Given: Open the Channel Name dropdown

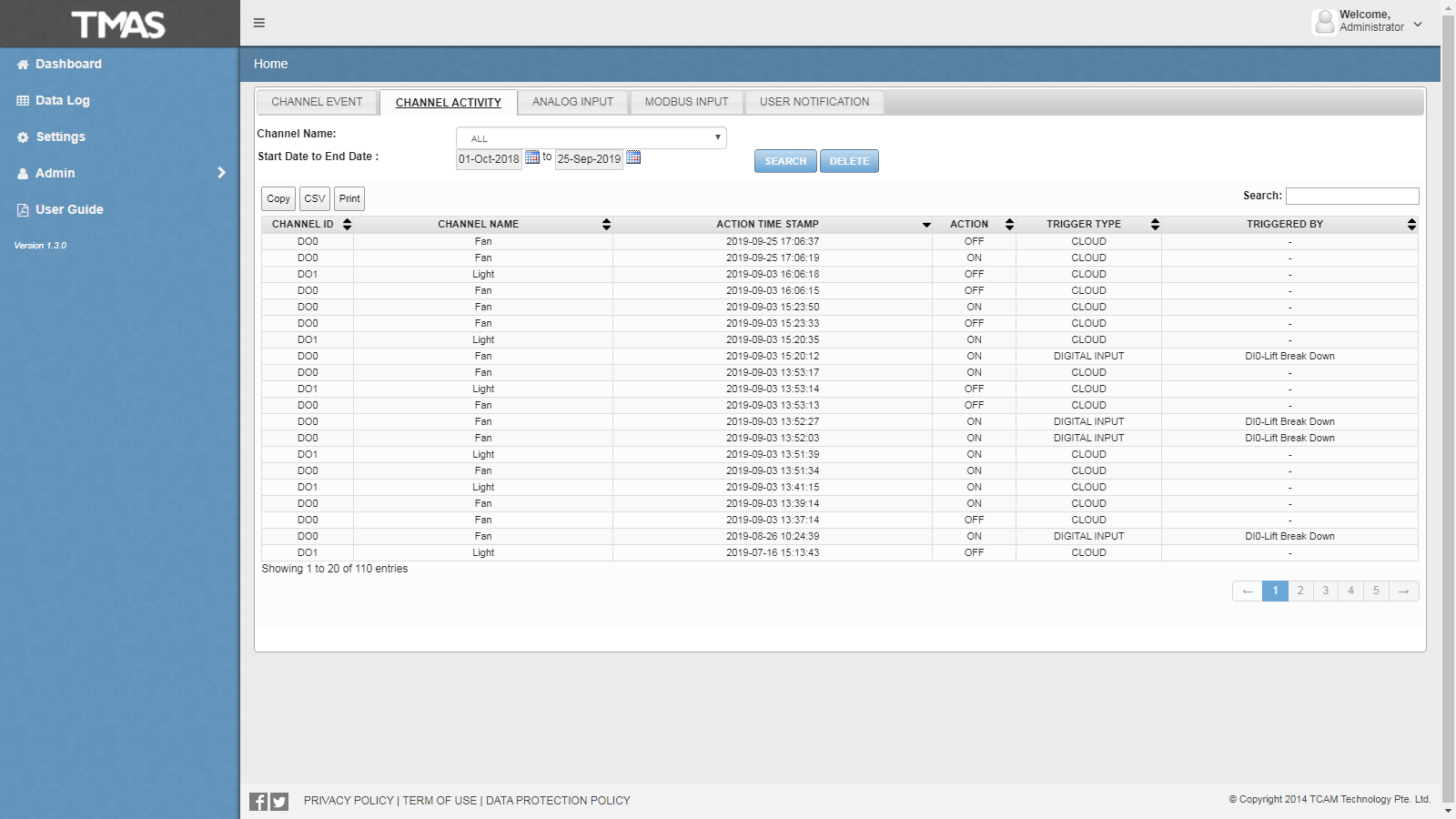Looking at the screenshot, I should pyautogui.click(x=591, y=137).
